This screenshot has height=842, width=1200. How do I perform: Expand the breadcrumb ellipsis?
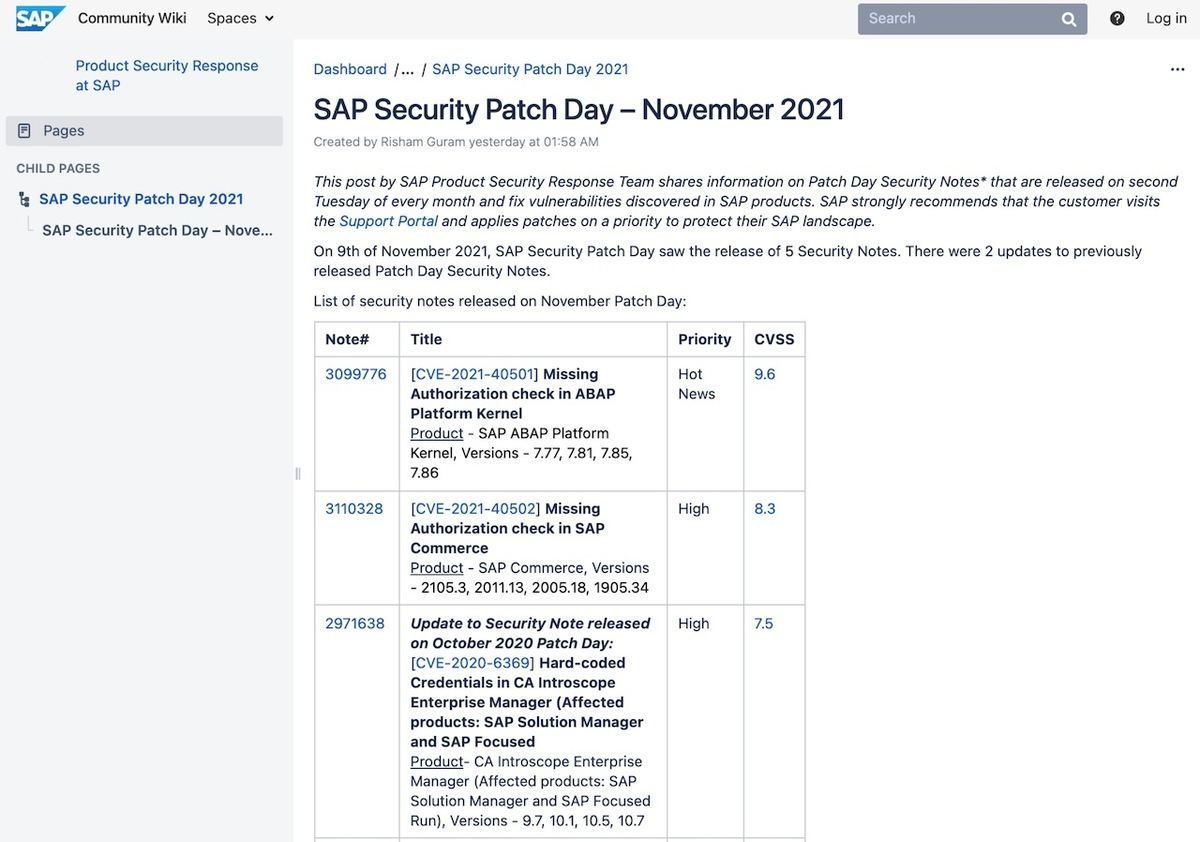407,69
